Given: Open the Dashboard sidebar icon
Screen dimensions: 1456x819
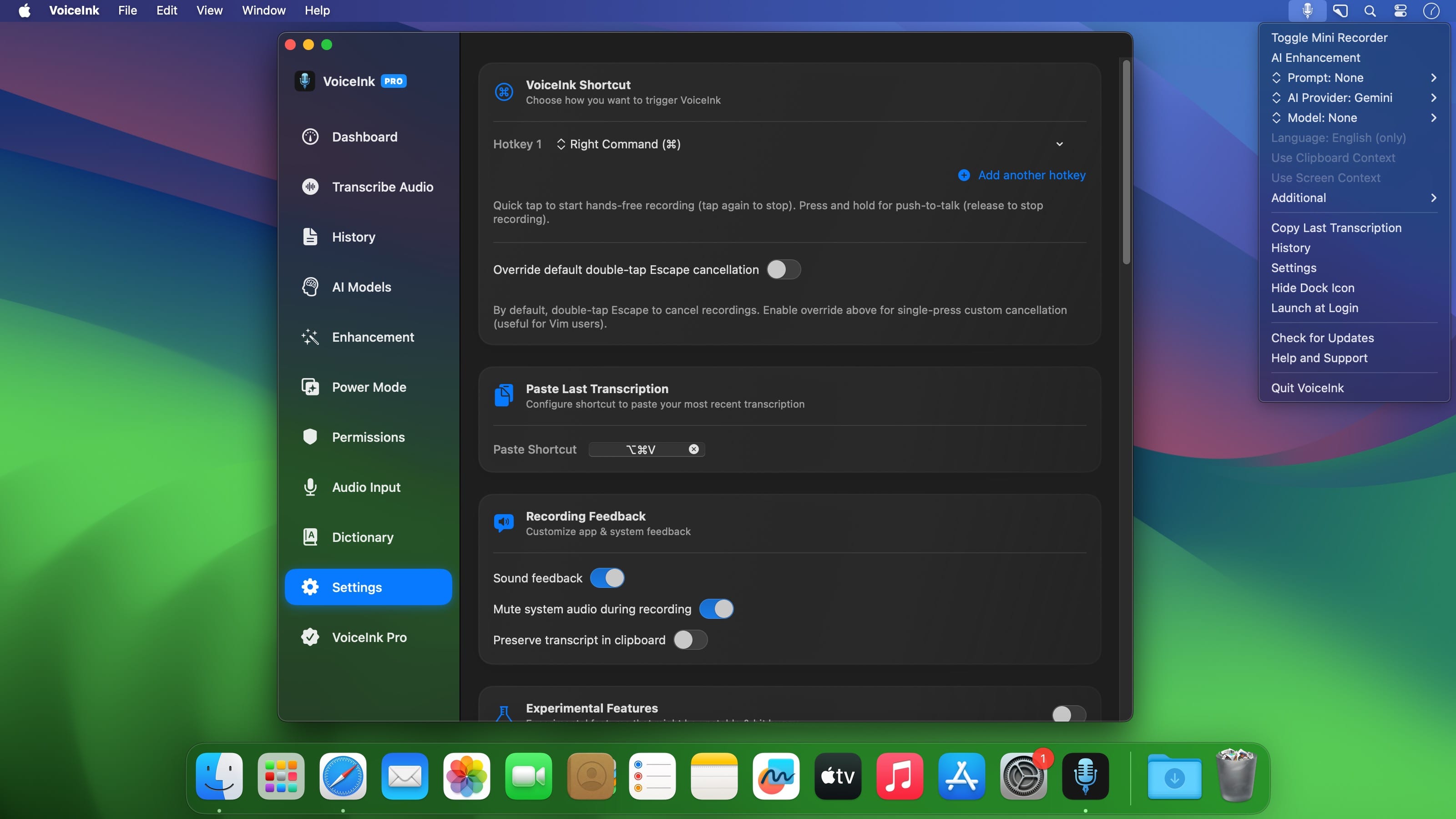Looking at the screenshot, I should [310, 137].
